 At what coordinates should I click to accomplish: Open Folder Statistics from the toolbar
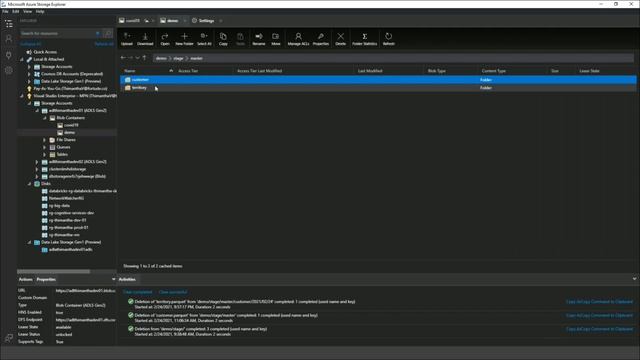pos(364,39)
